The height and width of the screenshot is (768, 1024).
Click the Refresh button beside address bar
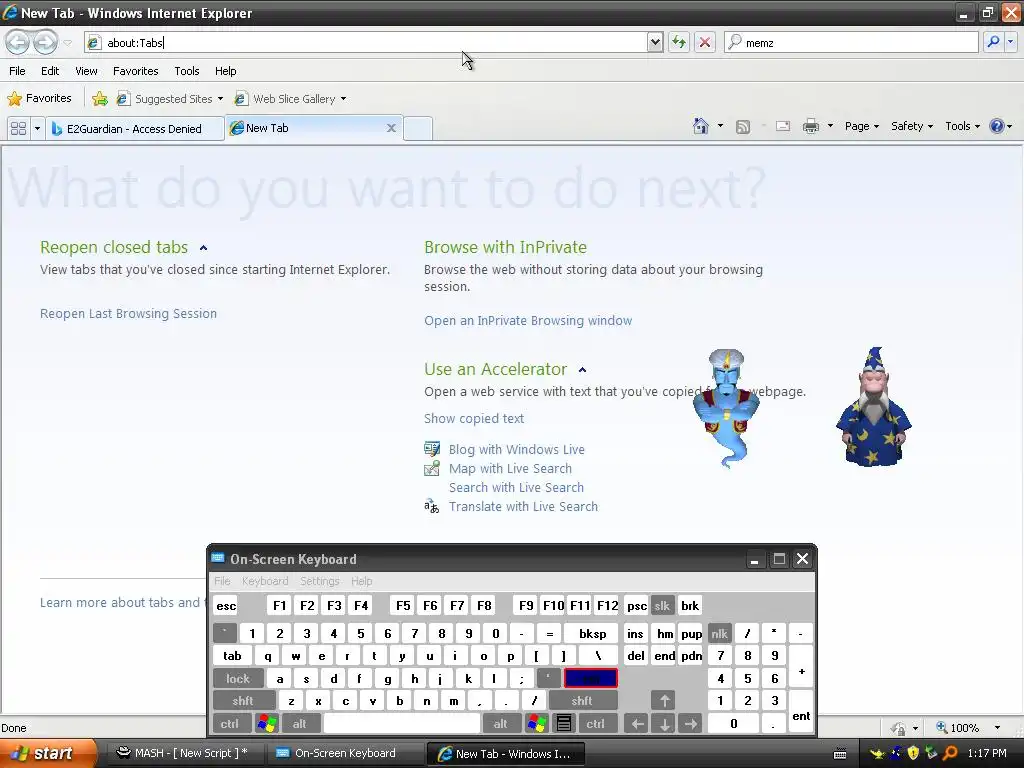click(x=679, y=42)
